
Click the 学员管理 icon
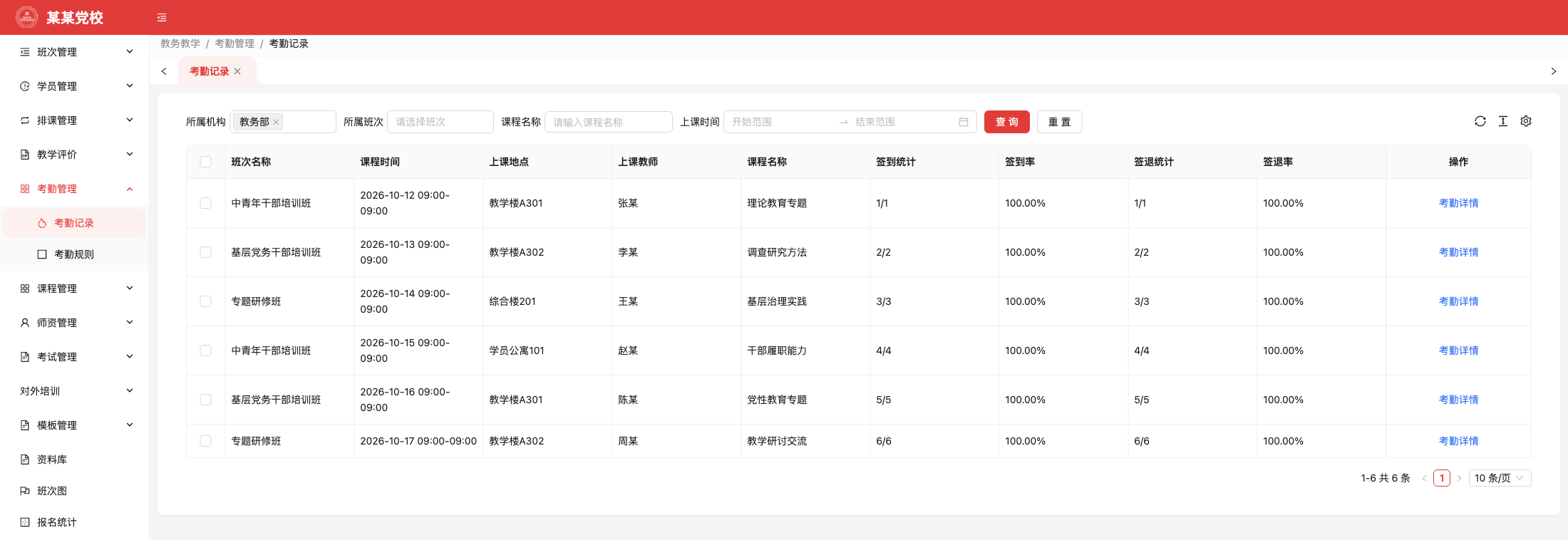point(25,86)
